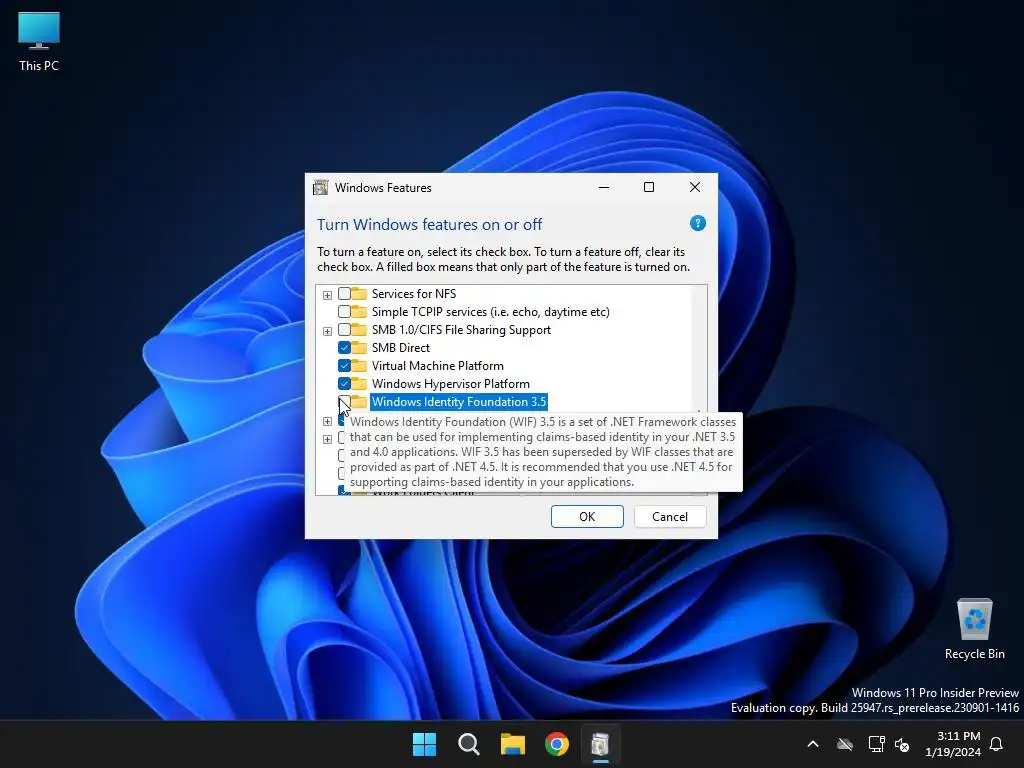This screenshot has width=1024, height=768.
Task: Enable Simple TCPIP services checkbox
Action: (x=344, y=312)
